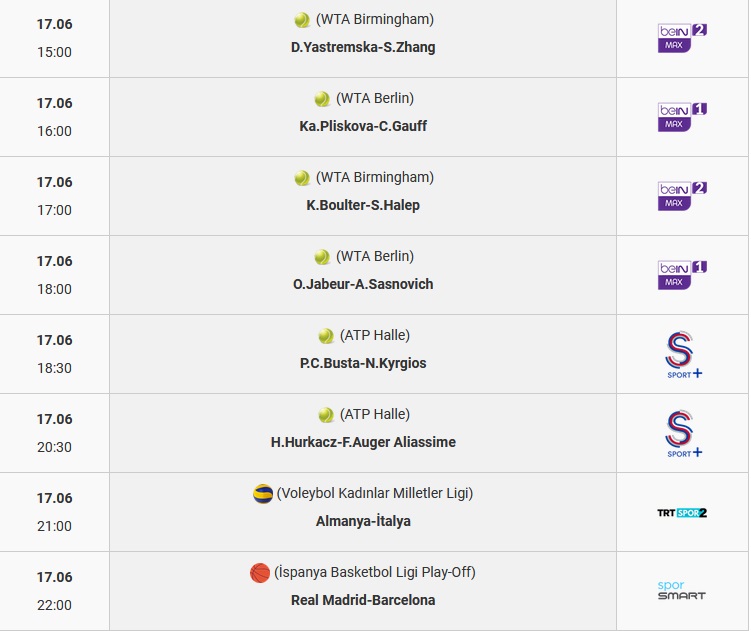Click the H.Hurkacz-F.Auger Aliassime match title

click(x=363, y=442)
